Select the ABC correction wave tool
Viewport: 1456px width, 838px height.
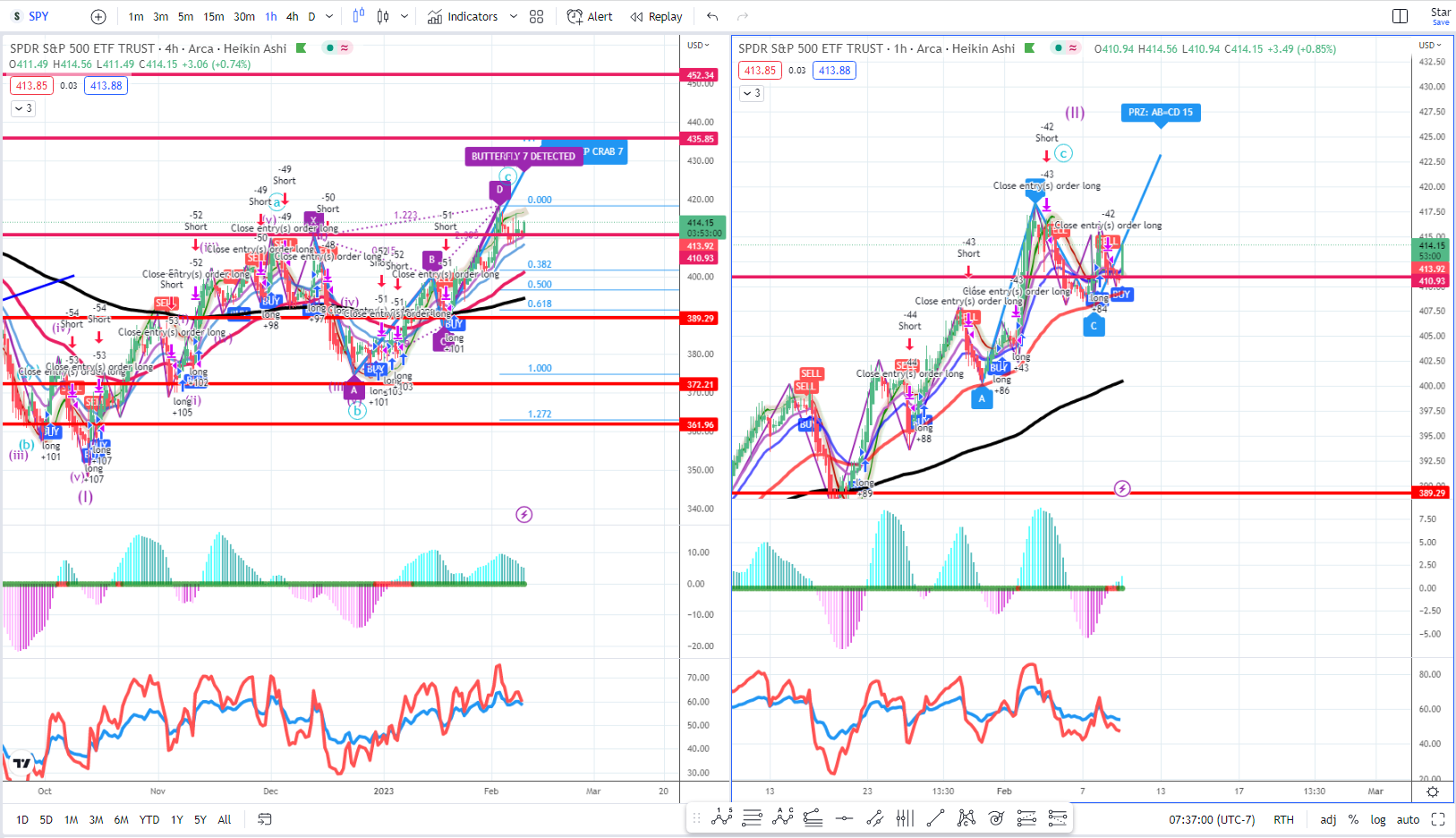point(783,817)
